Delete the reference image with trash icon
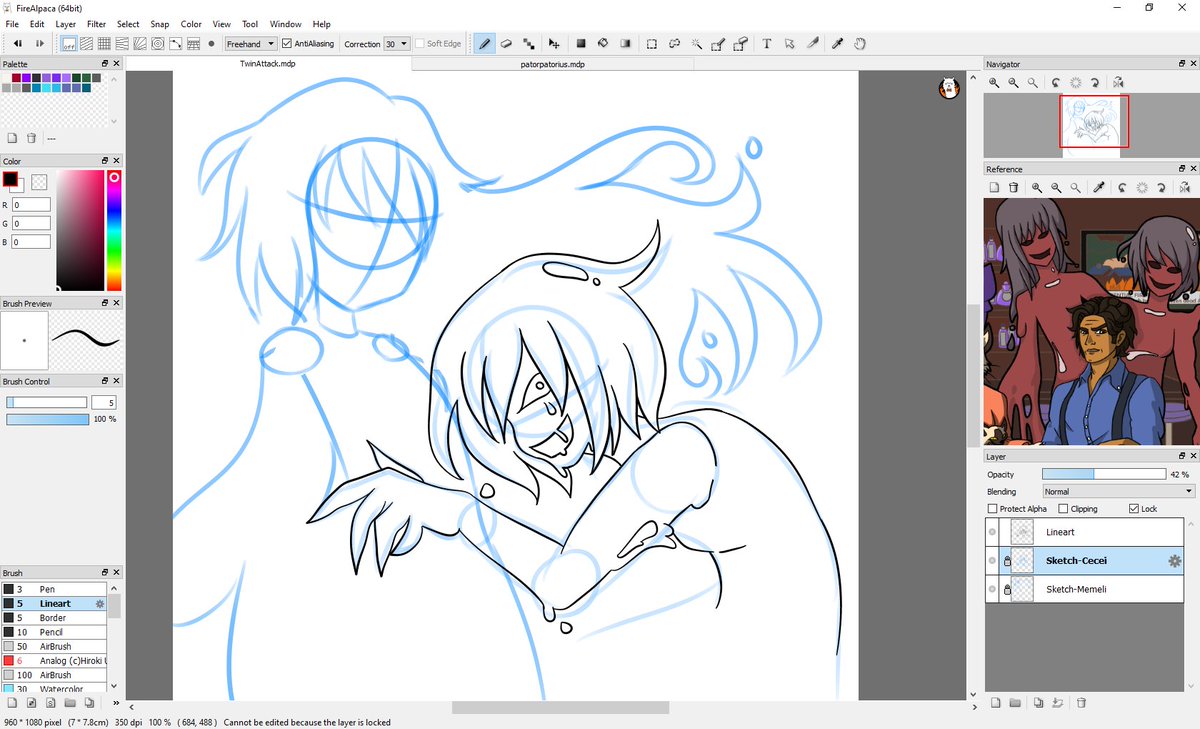Image resolution: width=1200 pixels, height=729 pixels. pyautogui.click(x=1013, y=187)
